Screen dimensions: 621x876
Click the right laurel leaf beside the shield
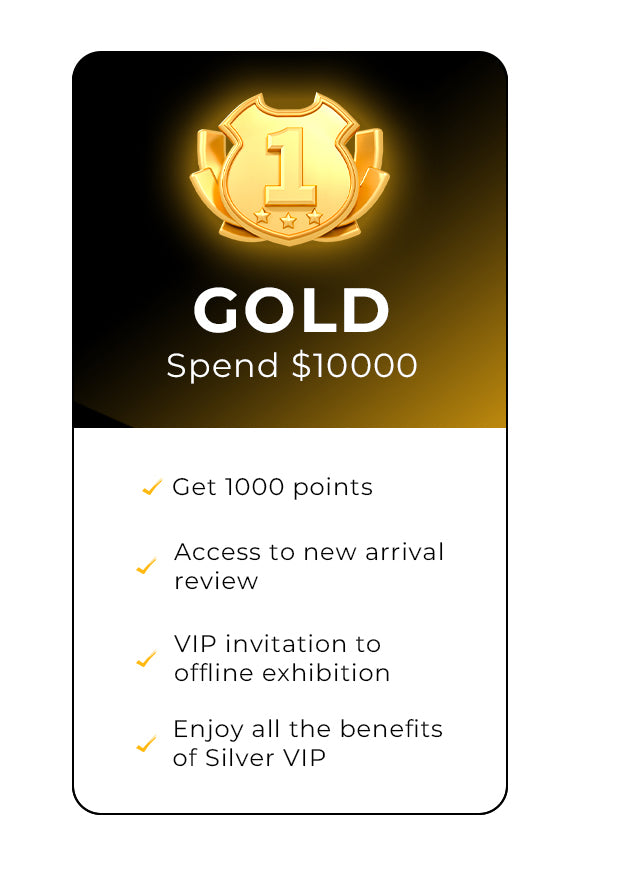coord(373,188)
